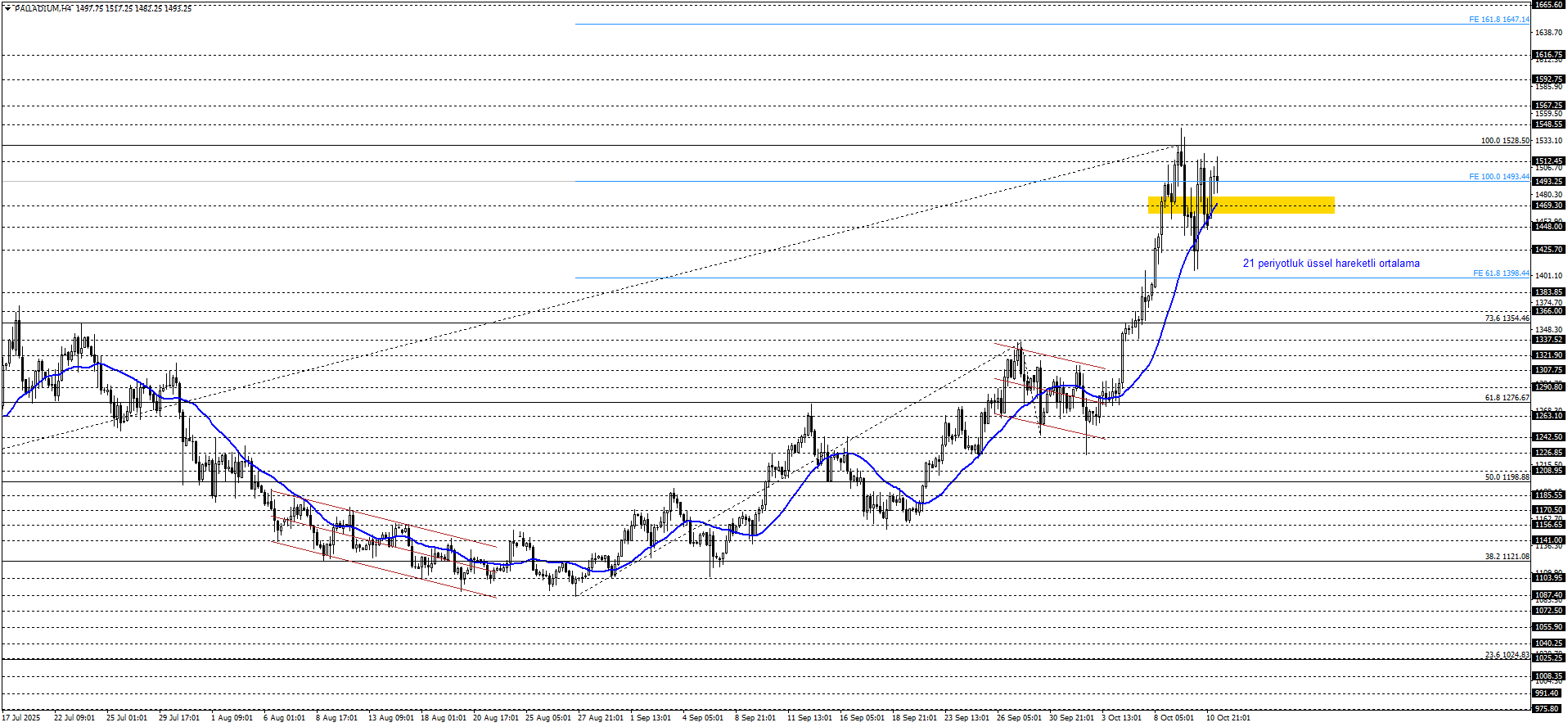Click the Fibonacci 100.0 1528.50 level label
Screen dimensions: 1568x727
coord(1504,141)
